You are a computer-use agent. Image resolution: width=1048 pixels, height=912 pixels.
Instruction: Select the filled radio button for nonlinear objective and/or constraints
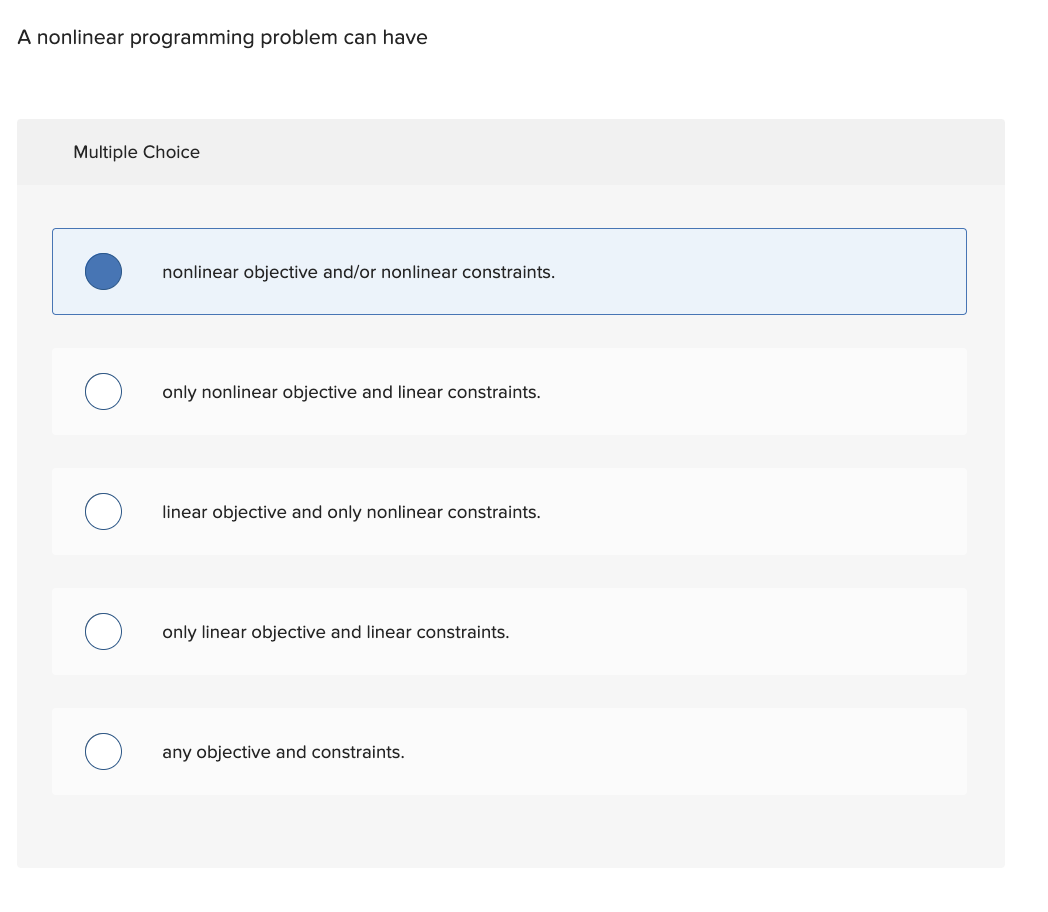click(x=104, y=271)
